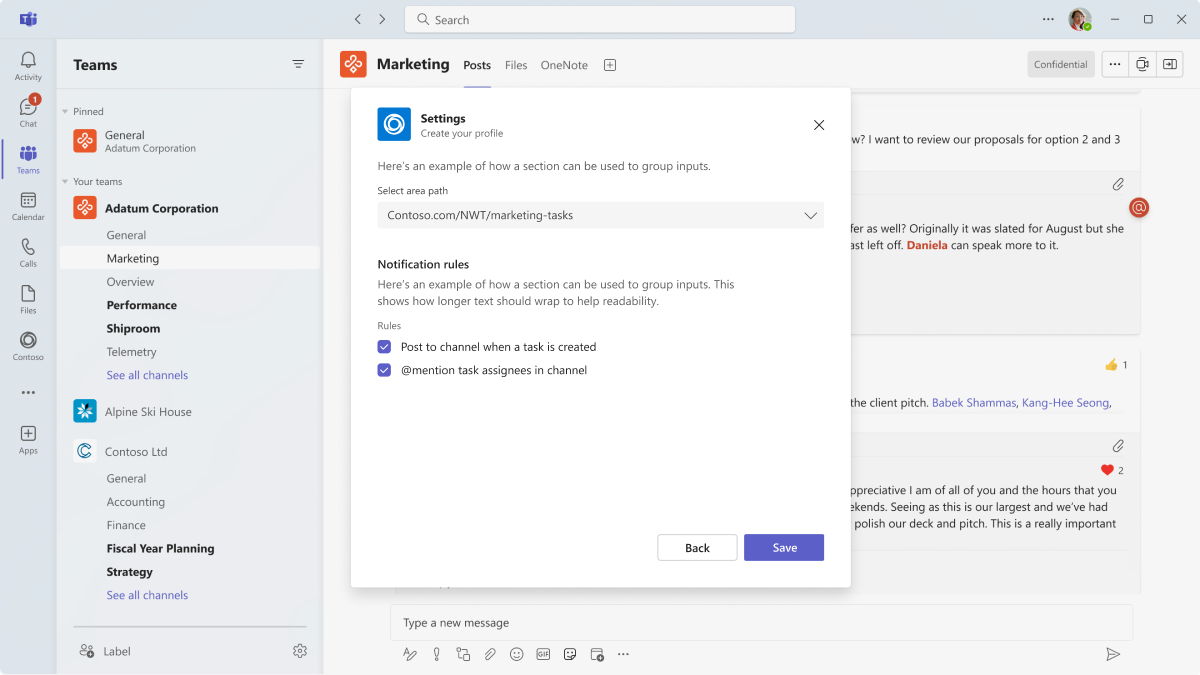1200x675 pixels.
Task: Click the Send message arrow
Action: (1113, 654)
